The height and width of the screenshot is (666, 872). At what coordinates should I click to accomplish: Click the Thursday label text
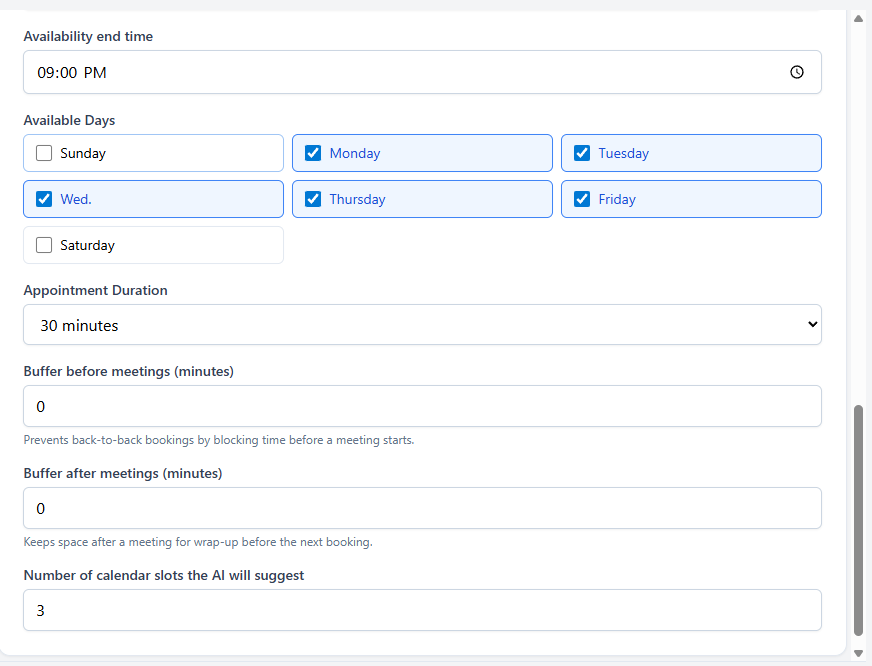(x=357, y=199)
